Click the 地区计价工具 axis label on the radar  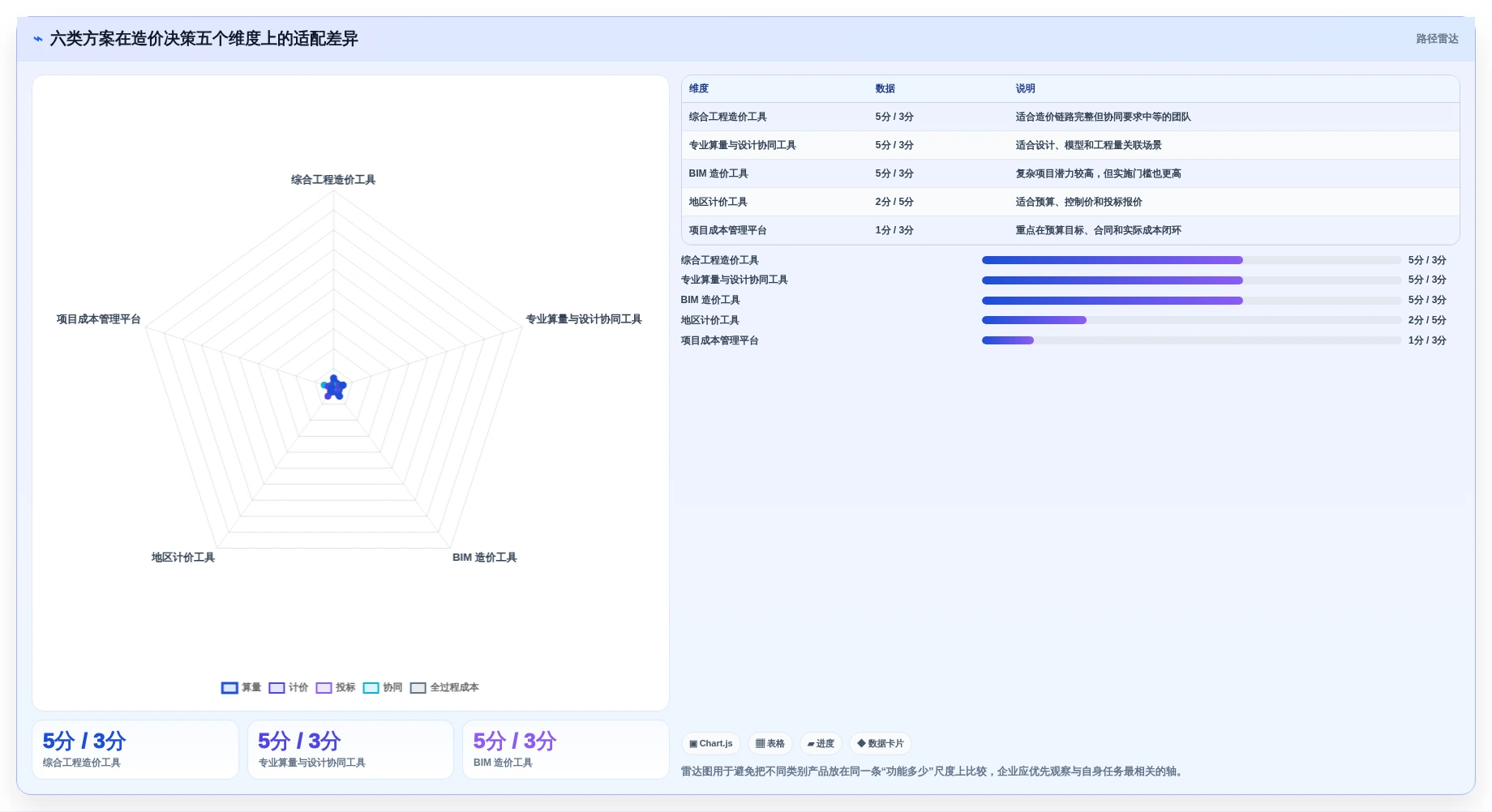(x=182, y=558)
